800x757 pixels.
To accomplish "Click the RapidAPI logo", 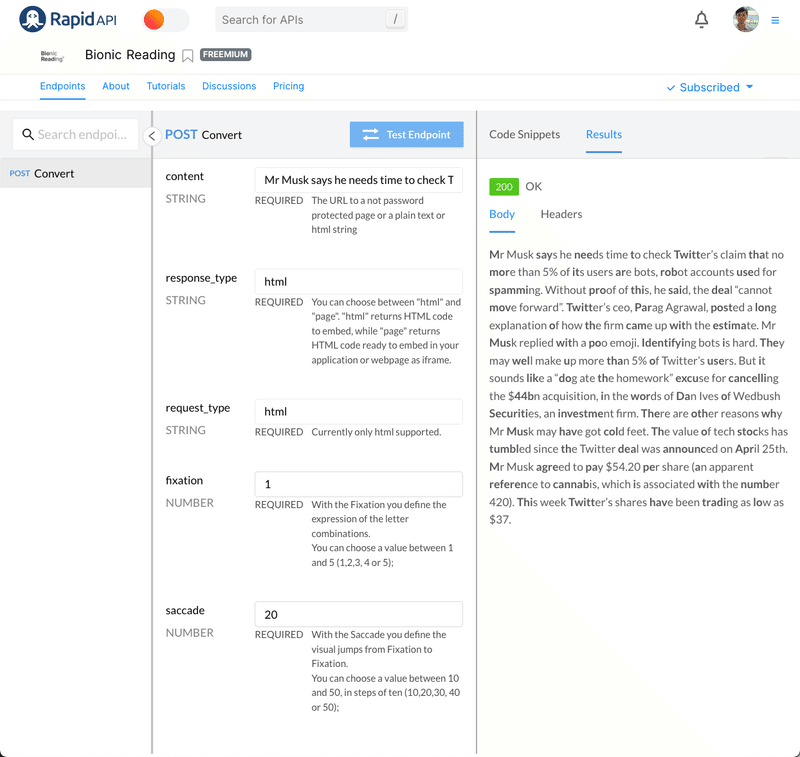I will pos(68,19).
